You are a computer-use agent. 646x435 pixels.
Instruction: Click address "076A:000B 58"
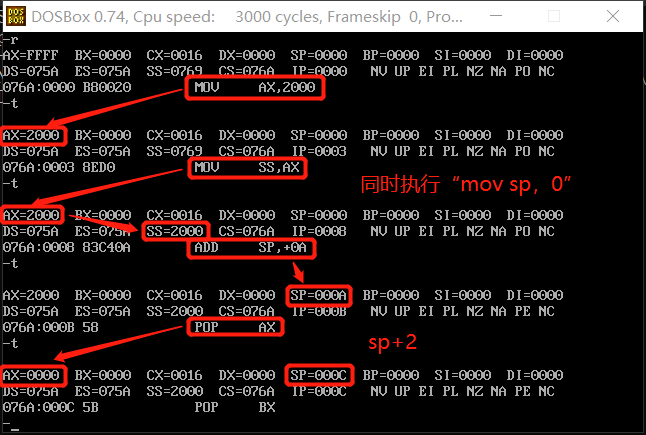pos(50,327)
